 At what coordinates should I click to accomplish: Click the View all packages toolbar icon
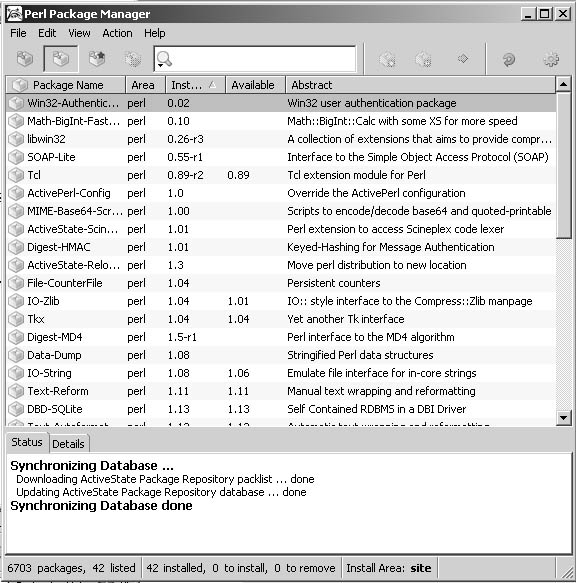(x=25, y=59)
